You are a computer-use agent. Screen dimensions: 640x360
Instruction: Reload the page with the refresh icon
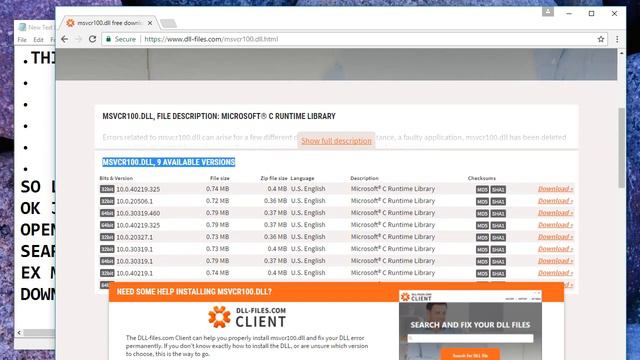click(x=93, y=39)
